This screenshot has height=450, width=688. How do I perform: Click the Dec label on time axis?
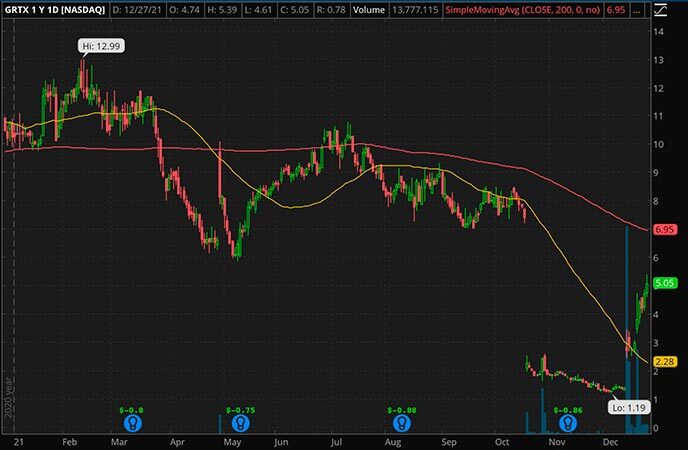pos(610,442)
